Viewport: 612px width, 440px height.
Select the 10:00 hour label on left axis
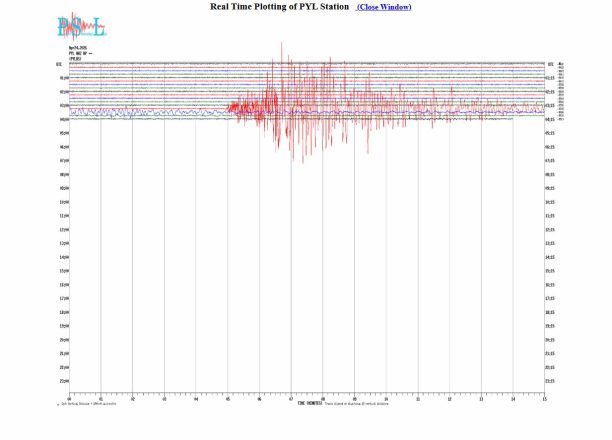[x=63, y=202]
